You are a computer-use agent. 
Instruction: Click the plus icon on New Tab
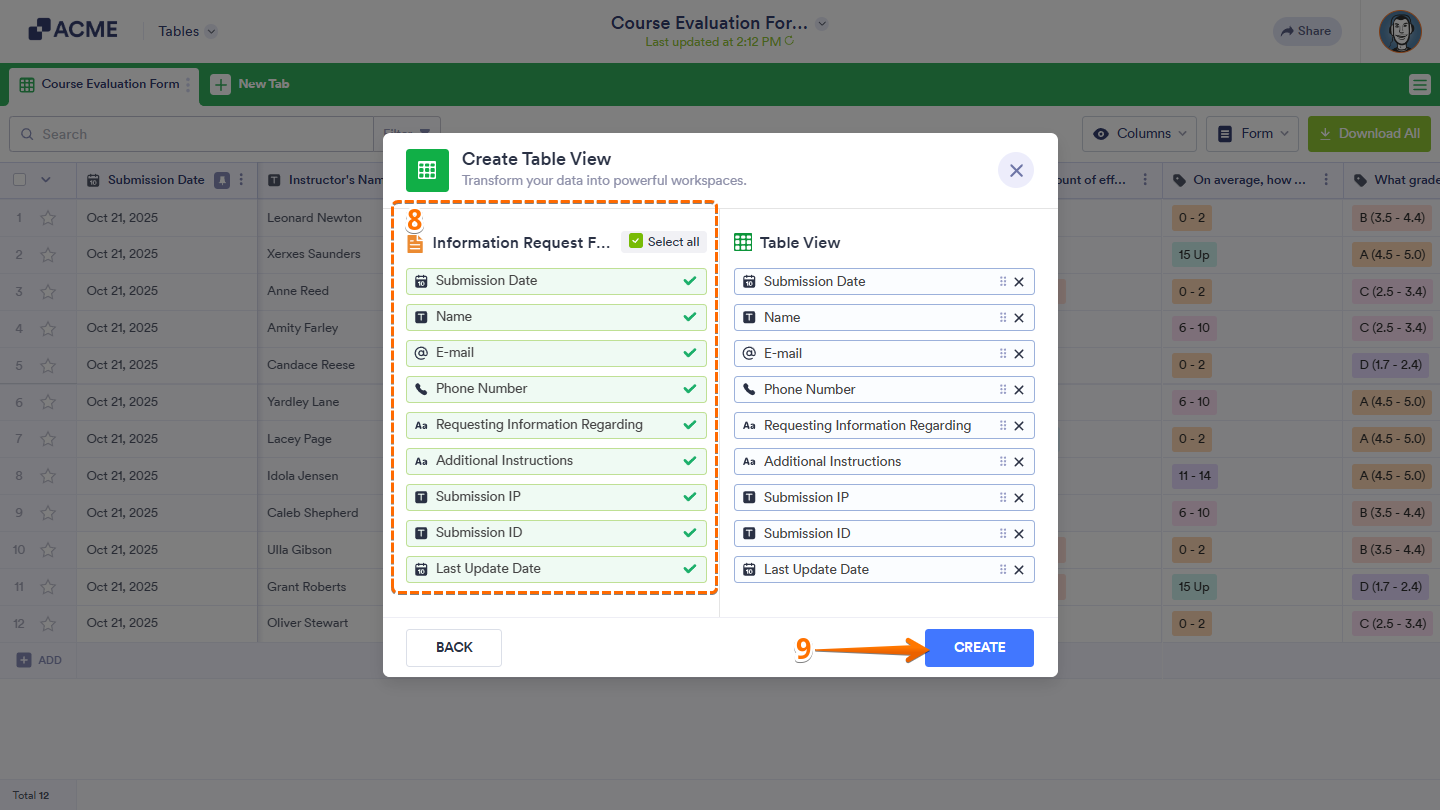click(220, 85)
